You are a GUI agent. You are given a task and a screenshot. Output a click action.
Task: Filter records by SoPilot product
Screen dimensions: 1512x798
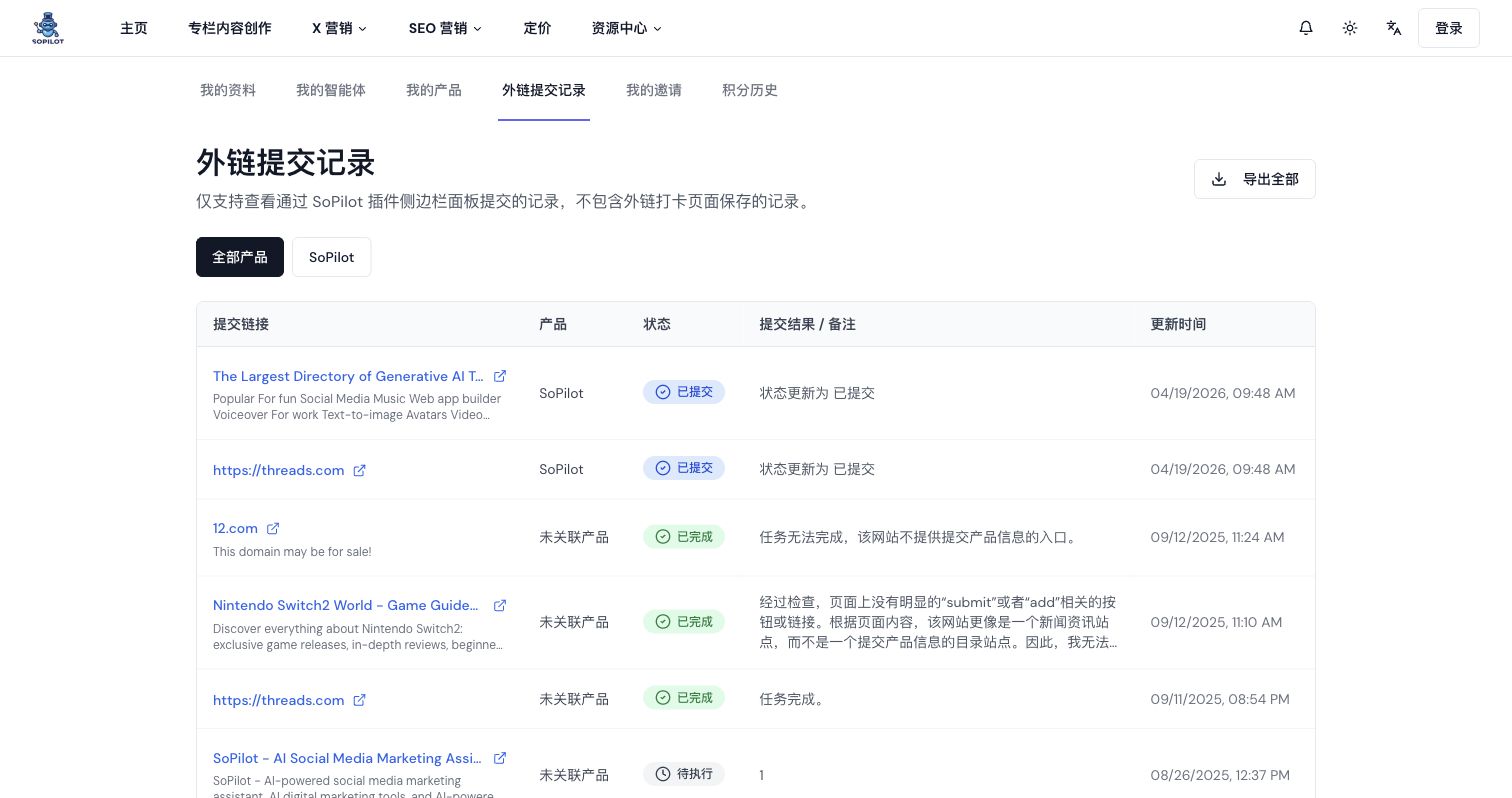[x=332, y=257]
